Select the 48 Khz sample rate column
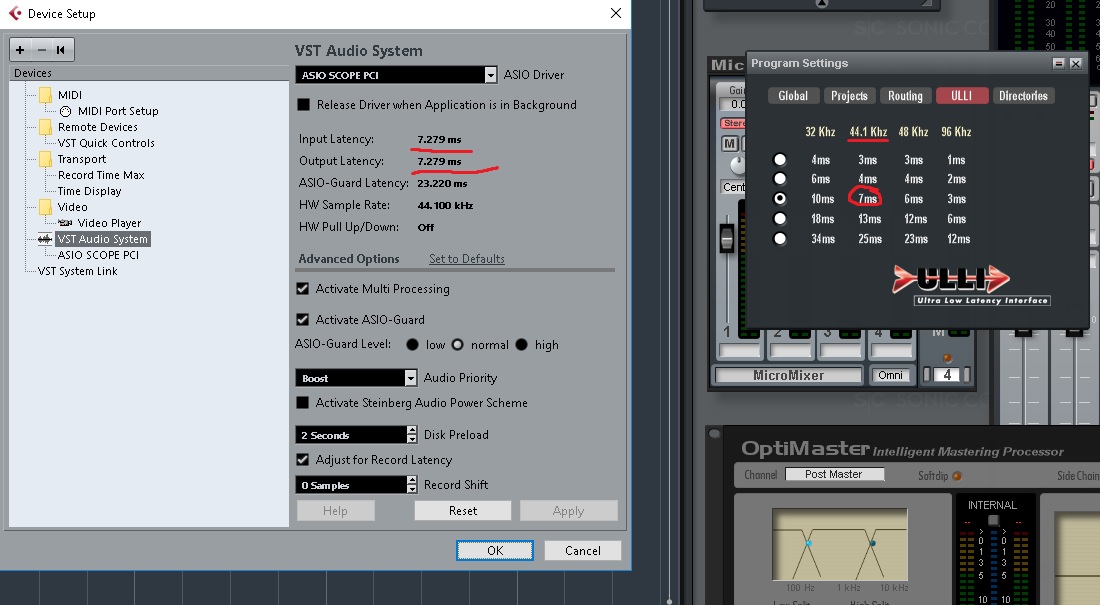The image size is (1100, 605). pos(913,132)
